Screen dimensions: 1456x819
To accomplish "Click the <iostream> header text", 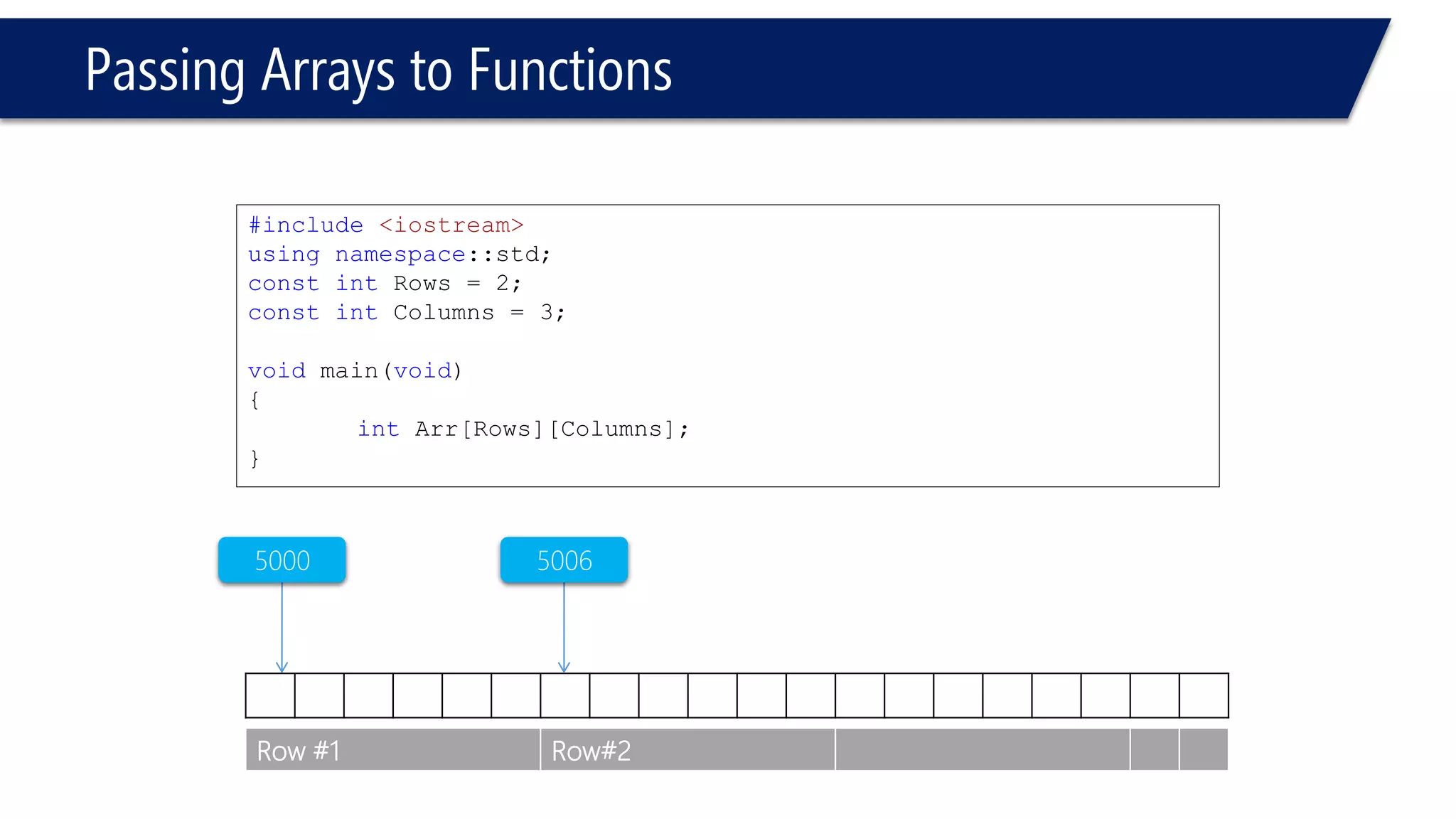I will 451,225.
